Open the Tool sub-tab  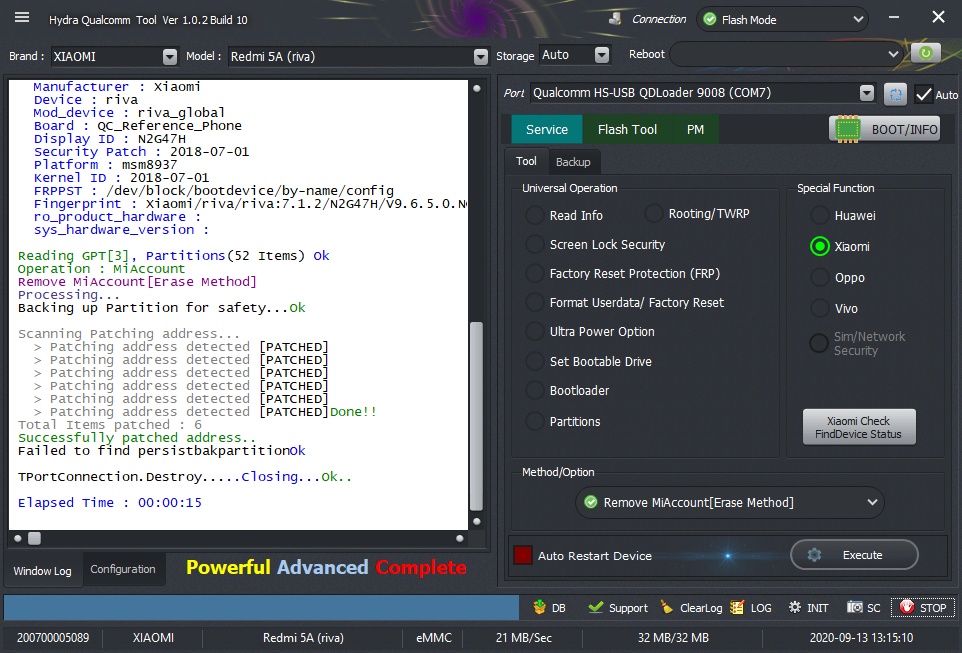pyautogui.click(x=526, y=161)
